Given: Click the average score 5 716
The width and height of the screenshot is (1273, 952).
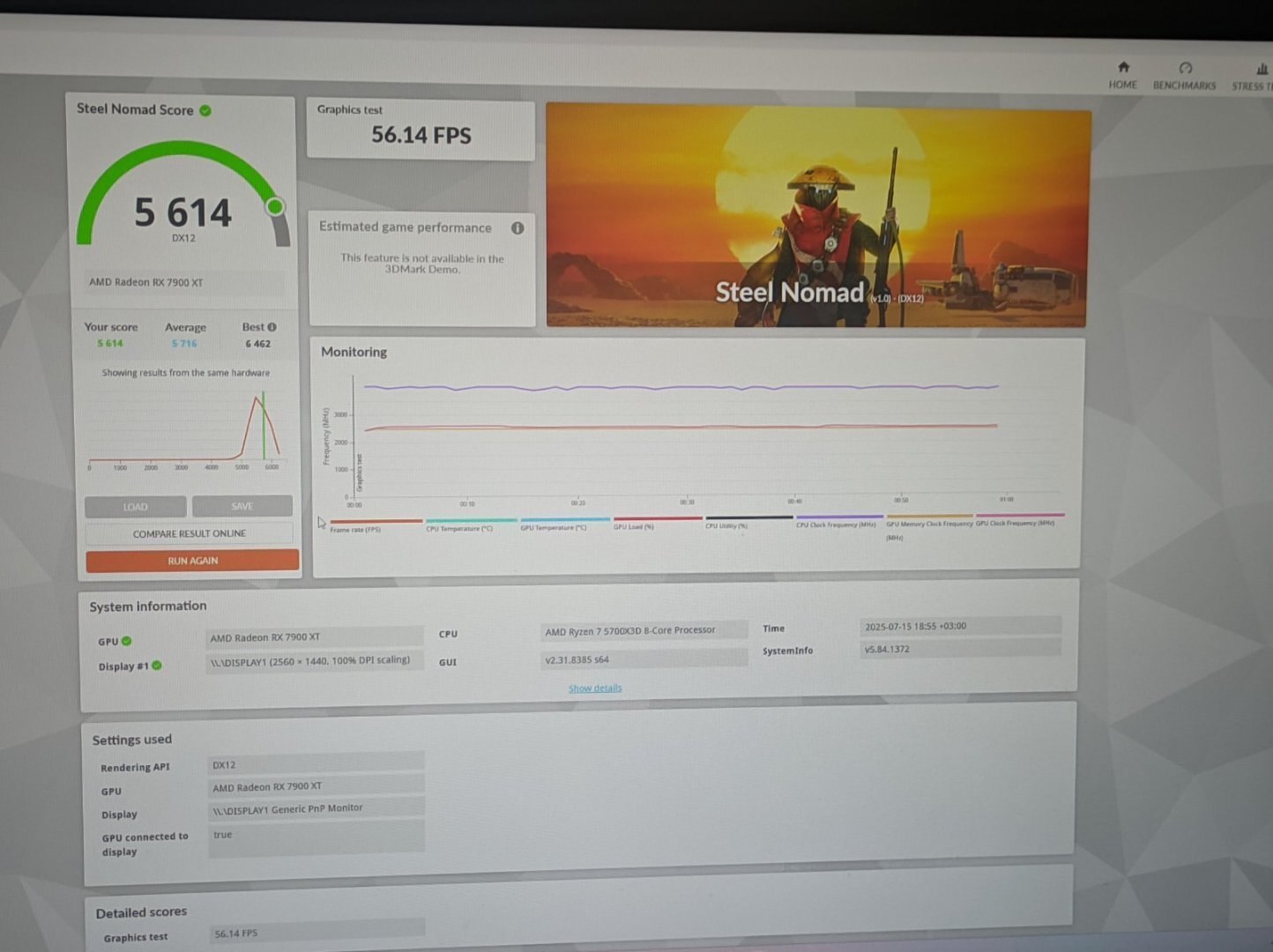Looking at the screenshot, I should tap(184, 344).
